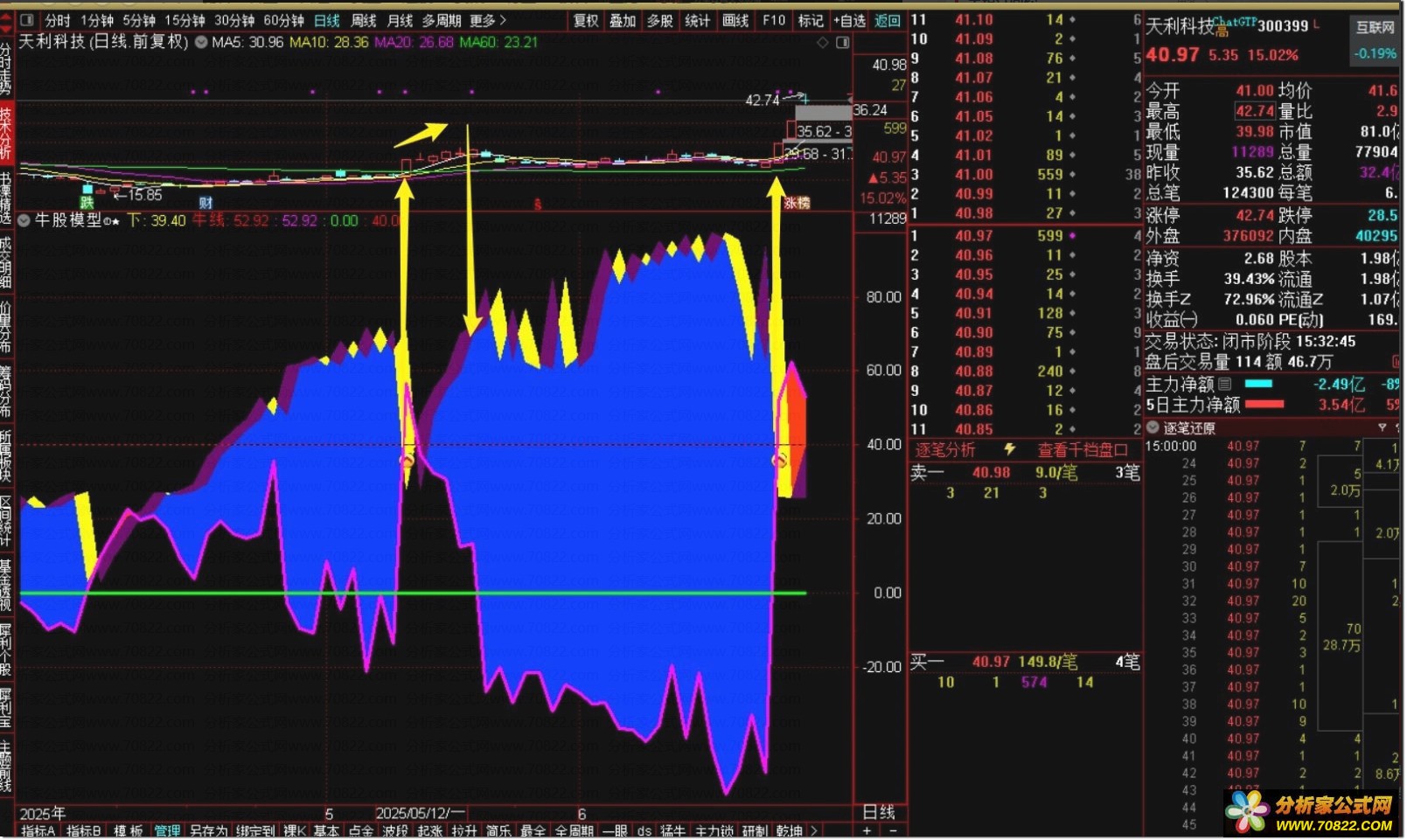This screenshot has width=1407, height=840.
Task: Select the 裸K bottom tab
Action: point(294,830)
